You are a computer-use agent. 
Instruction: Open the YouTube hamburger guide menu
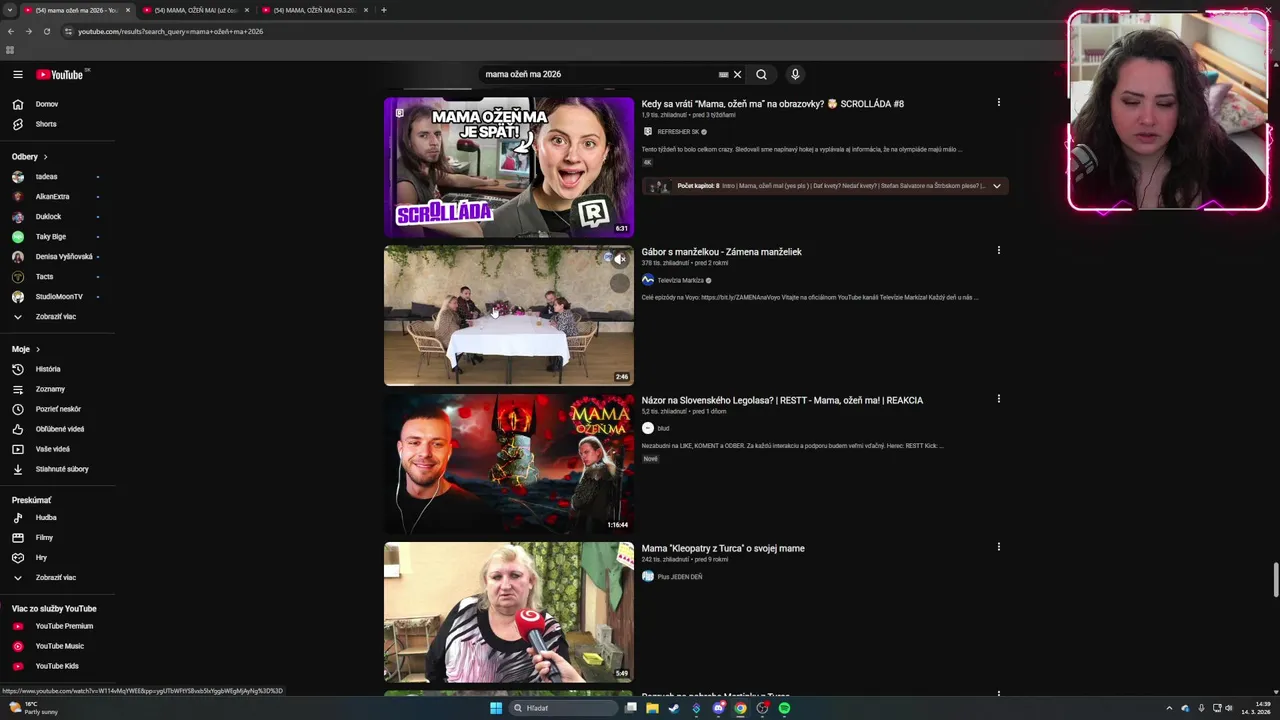point(17,74)
